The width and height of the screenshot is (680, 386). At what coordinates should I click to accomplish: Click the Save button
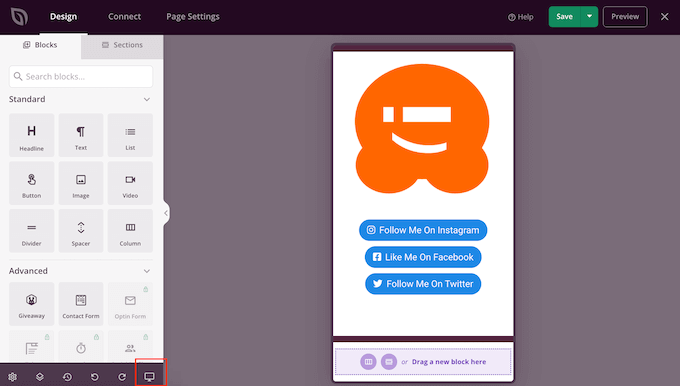(x=565, y=16)
